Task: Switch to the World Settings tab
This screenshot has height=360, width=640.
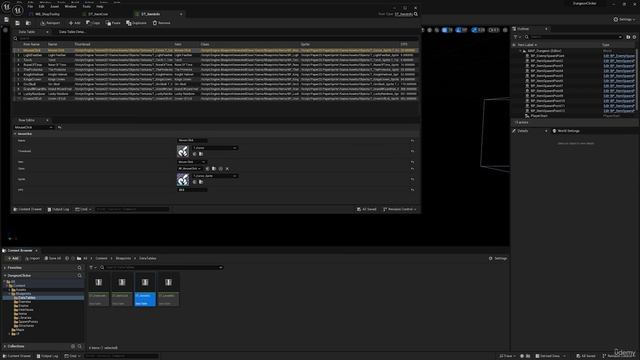Action: [566, 131]
